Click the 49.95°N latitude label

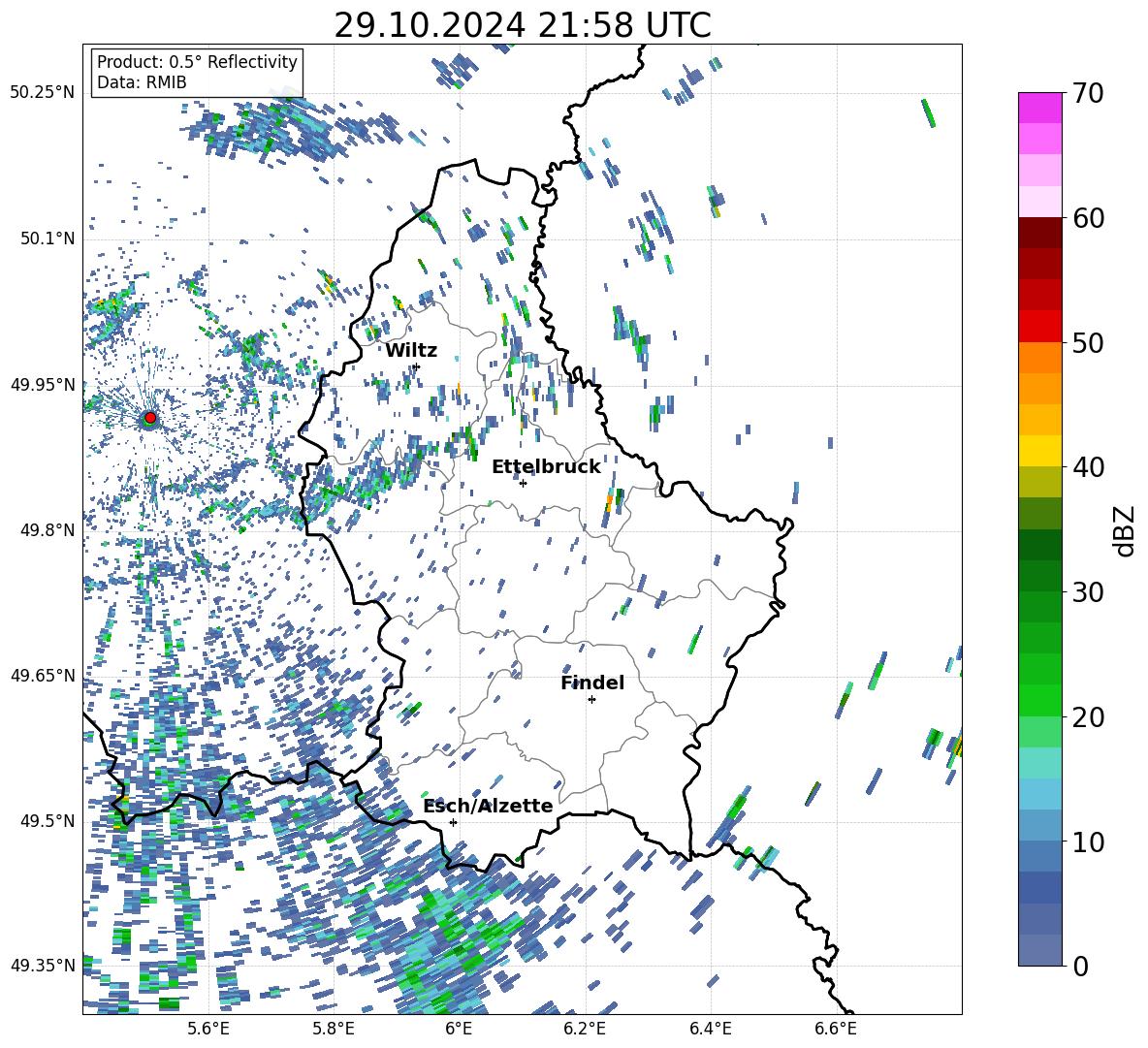[x=43, y=384]
